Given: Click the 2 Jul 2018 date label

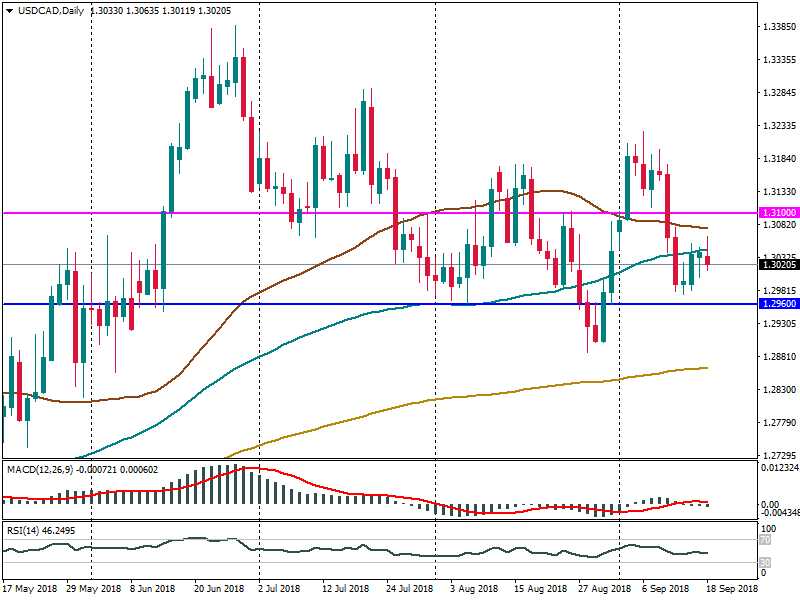Looking at the screenshot, I should pyautogui.click(x=280, y=590).
